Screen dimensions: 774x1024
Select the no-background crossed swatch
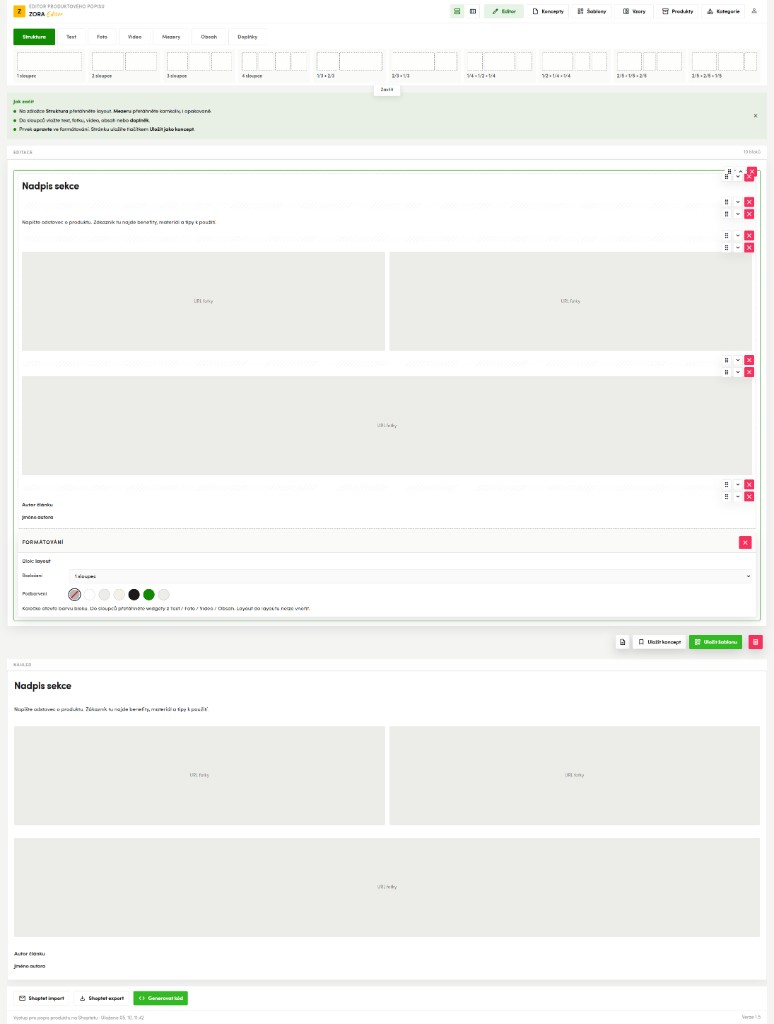(74, 594)
